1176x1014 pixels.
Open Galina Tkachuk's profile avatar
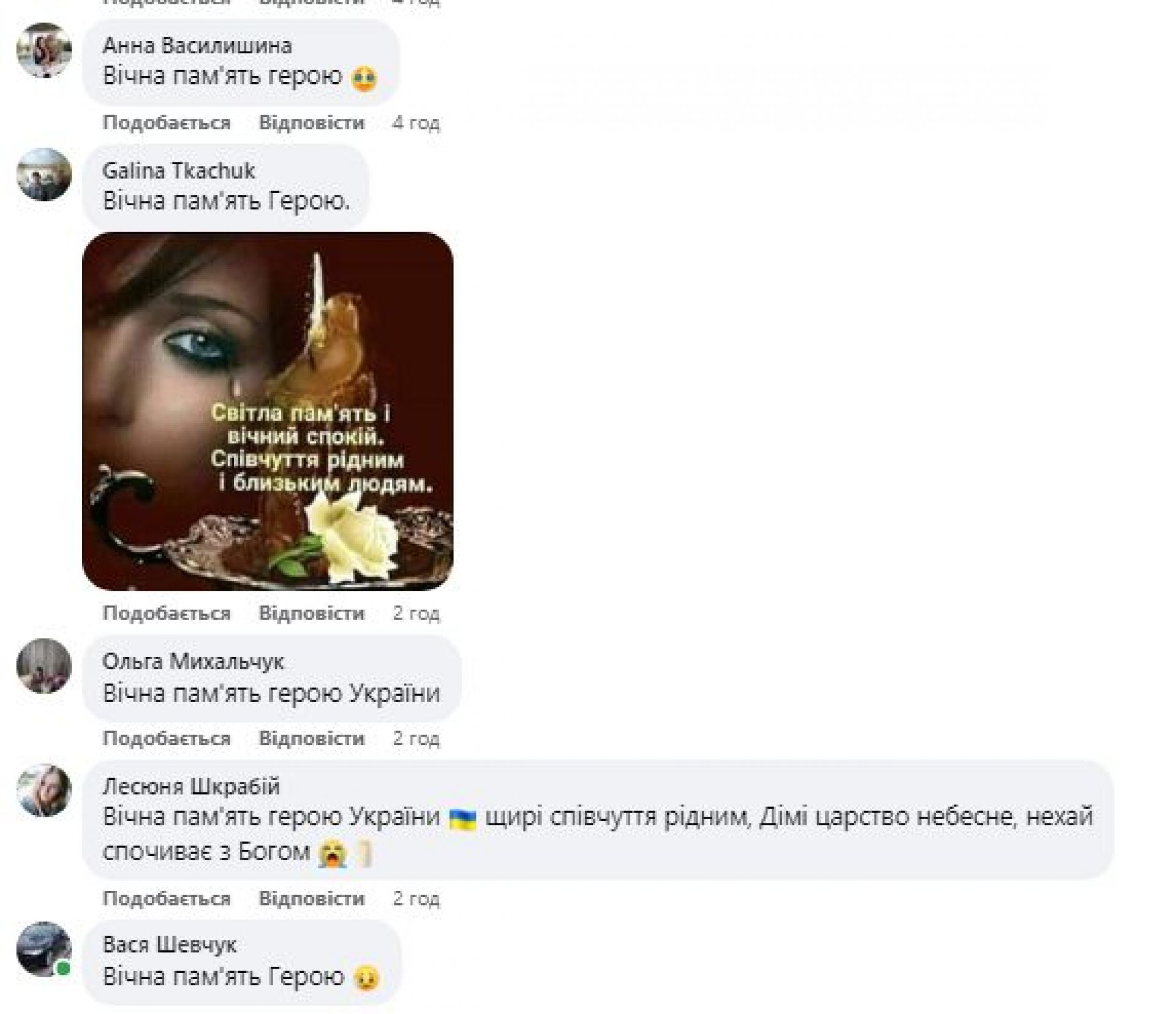coord(43,175)
